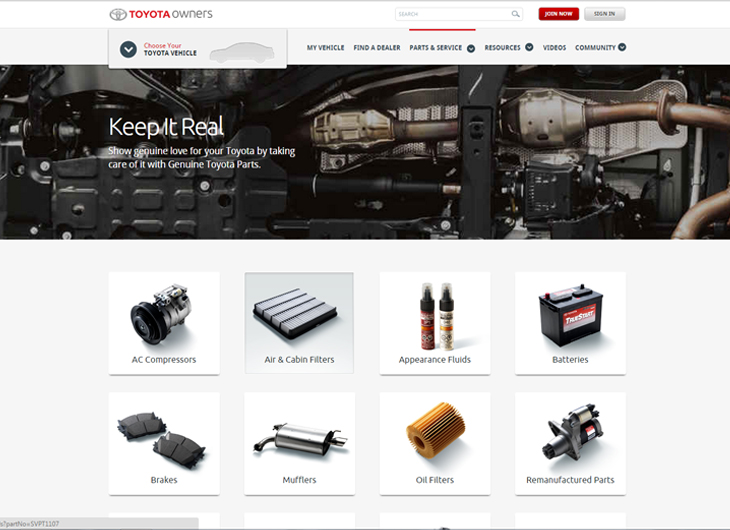The height and width of the screenshot is (530, 730).
Task: Click the Toyota Owners logo
Action: [161, 14]
